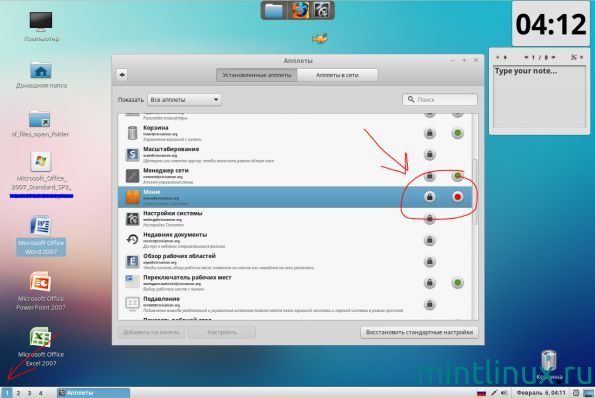Viewport: 595px width, 398px height.
Task: Select the Переключатель рабочих мест applet icon
Action: (x=132, y=282)
